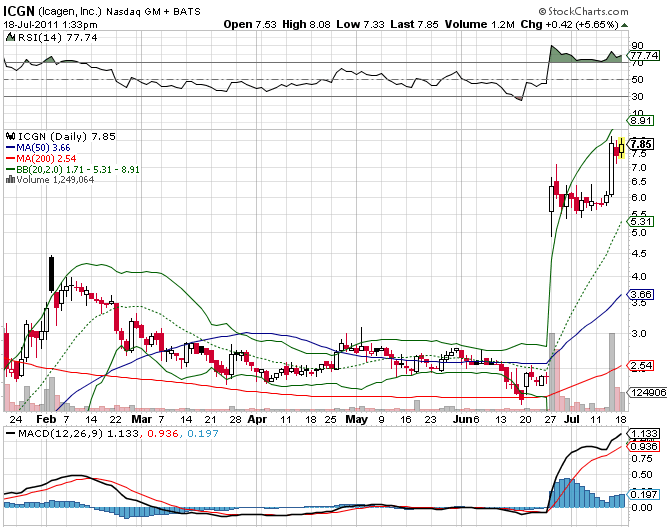Click the green 5.31 middle band tag

click(x=641, y=222)
